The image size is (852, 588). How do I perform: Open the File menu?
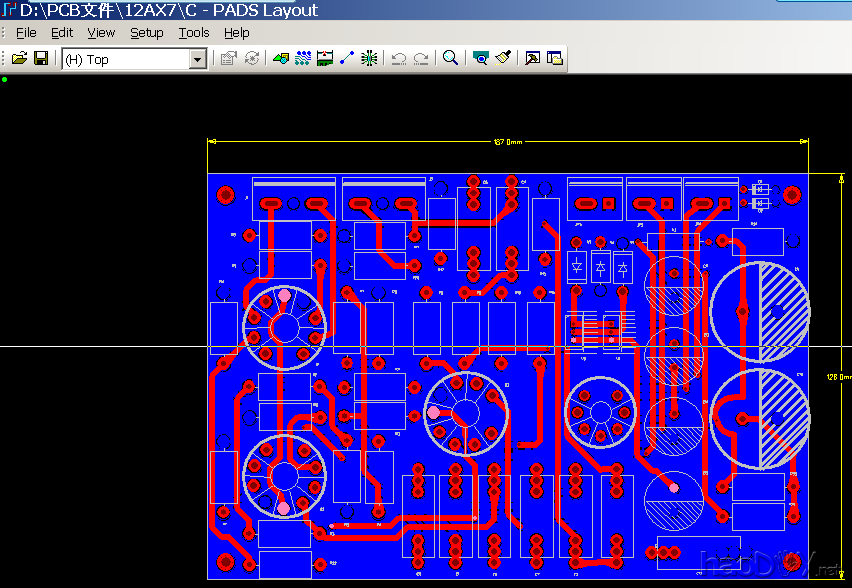tap(26, 33)
